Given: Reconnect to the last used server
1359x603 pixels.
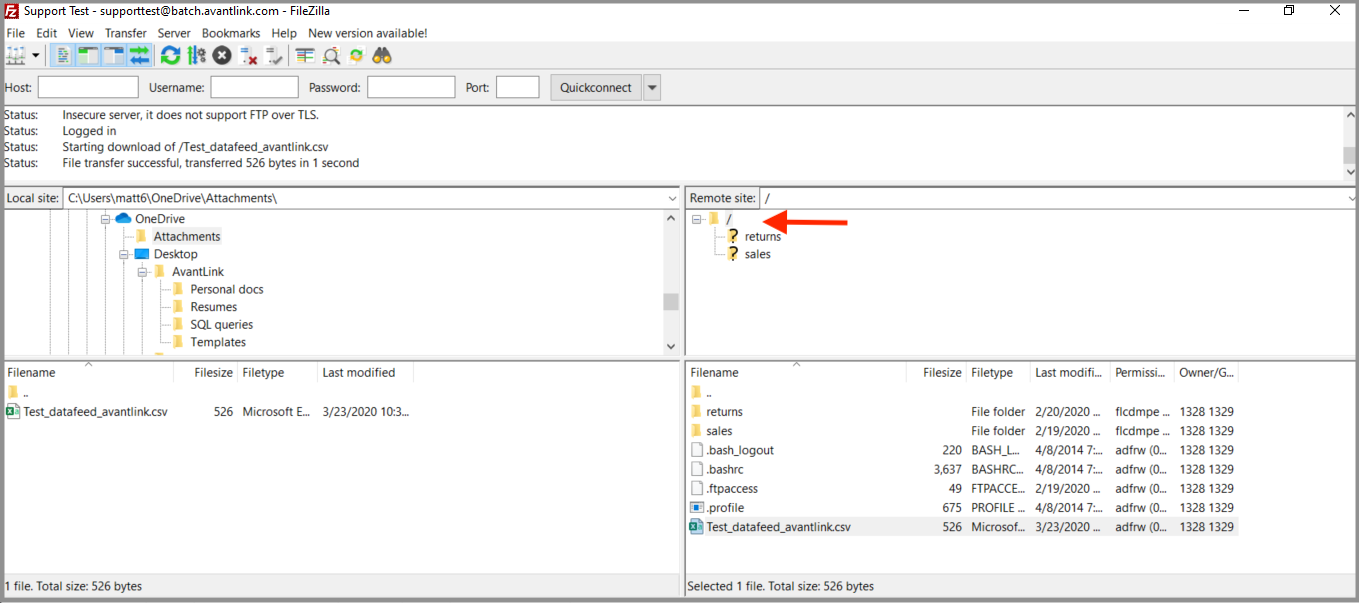Looking at the screenshot, I should pos(274,56).
